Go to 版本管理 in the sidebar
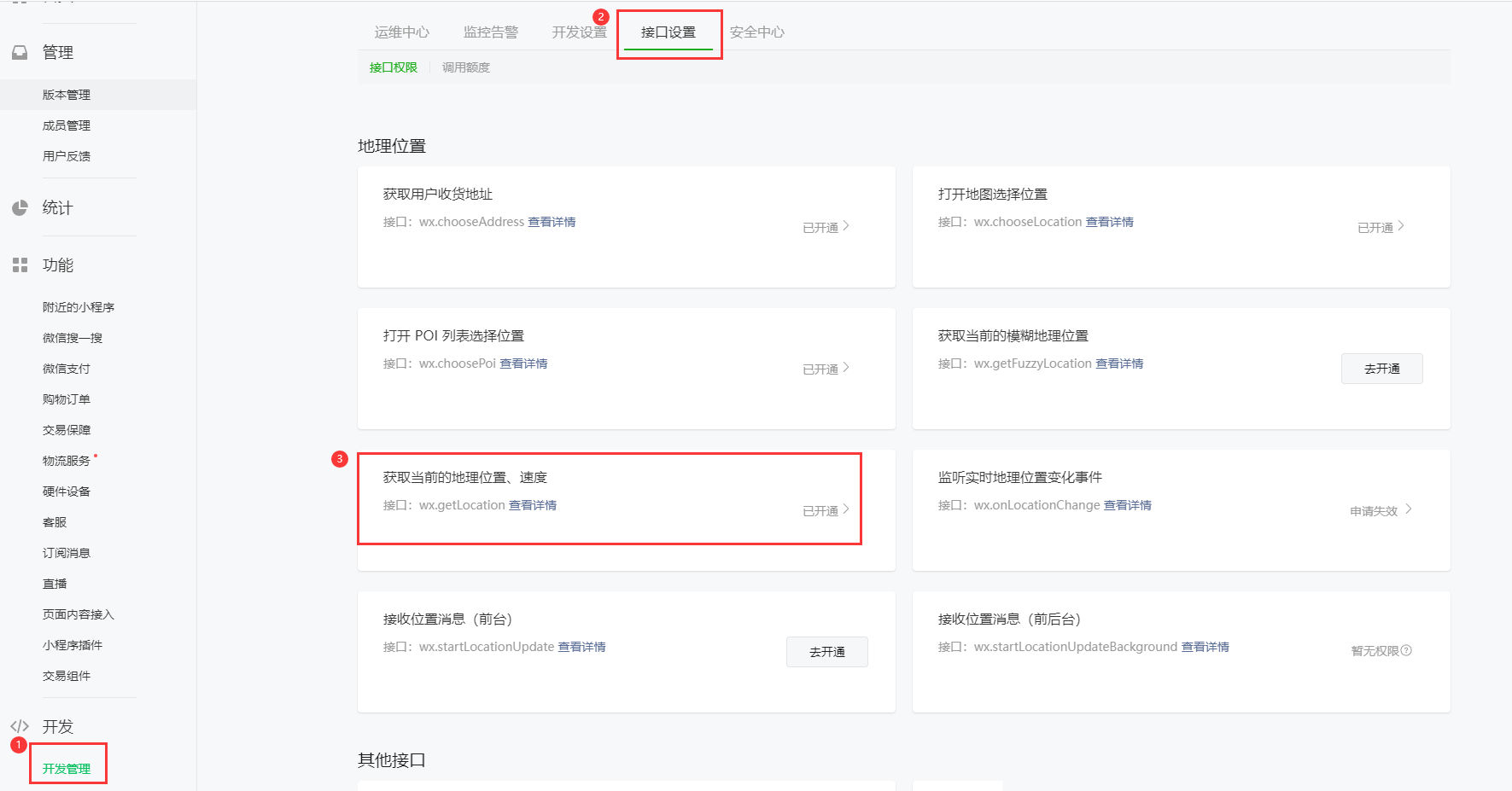Image resolution: width=1512 pixels, height=791 pixels. [x=67, y=95]
